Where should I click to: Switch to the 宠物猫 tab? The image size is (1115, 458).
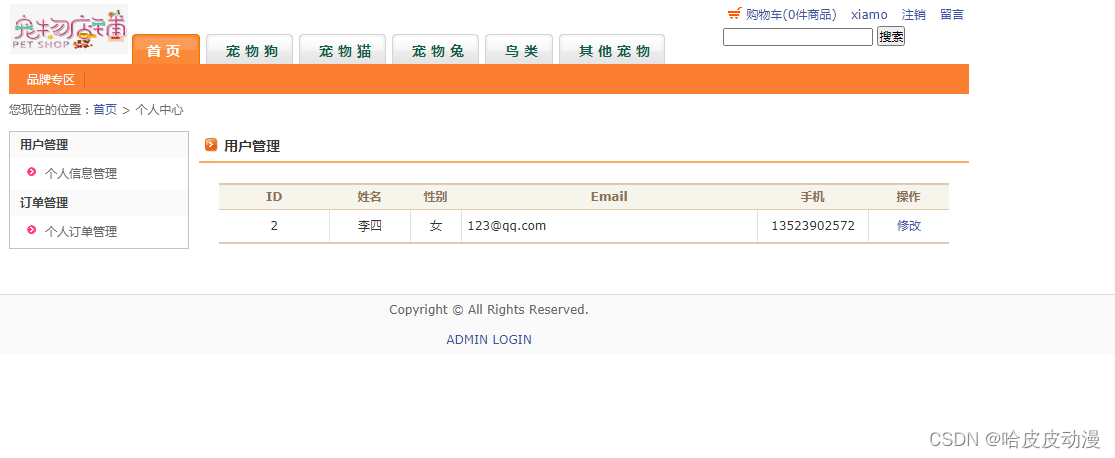click(343, 49)
